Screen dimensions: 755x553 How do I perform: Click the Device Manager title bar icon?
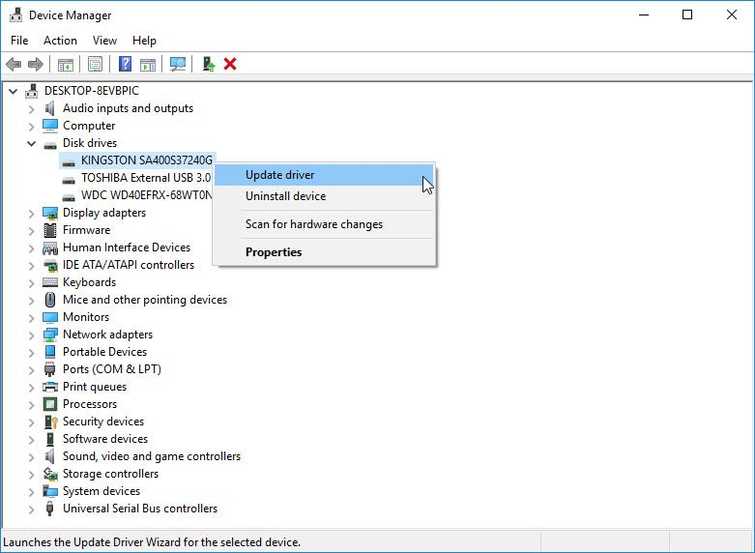click(15, 15)
